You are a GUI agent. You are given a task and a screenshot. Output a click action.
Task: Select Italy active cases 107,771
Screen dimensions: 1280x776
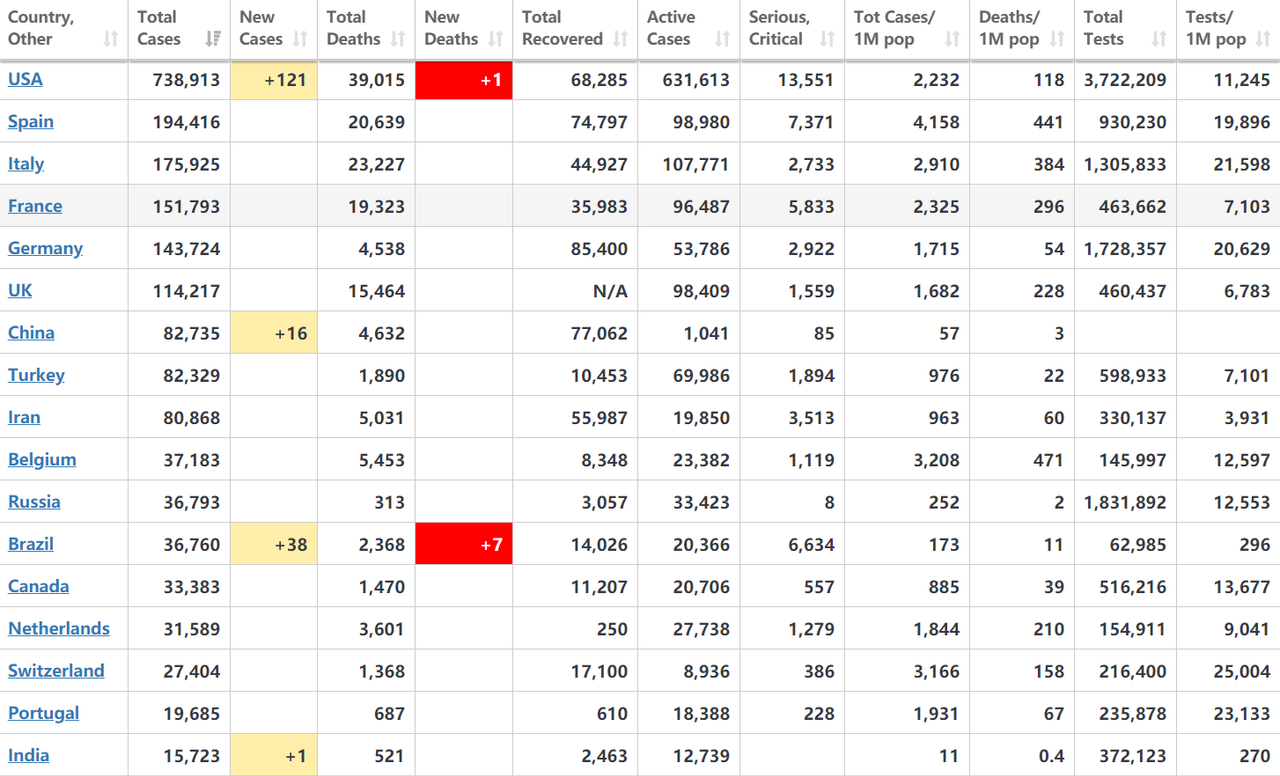[x=696, y=164]
